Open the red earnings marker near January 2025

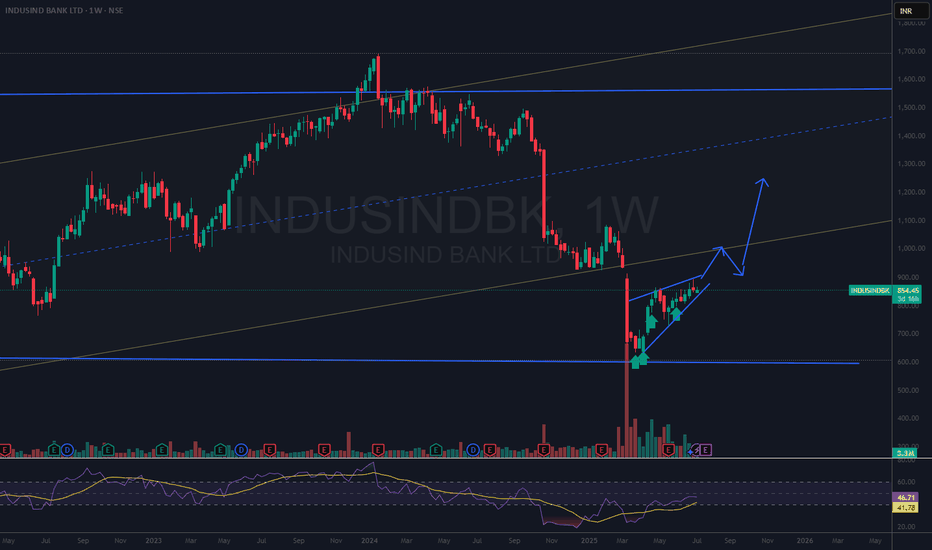point(602,450)
